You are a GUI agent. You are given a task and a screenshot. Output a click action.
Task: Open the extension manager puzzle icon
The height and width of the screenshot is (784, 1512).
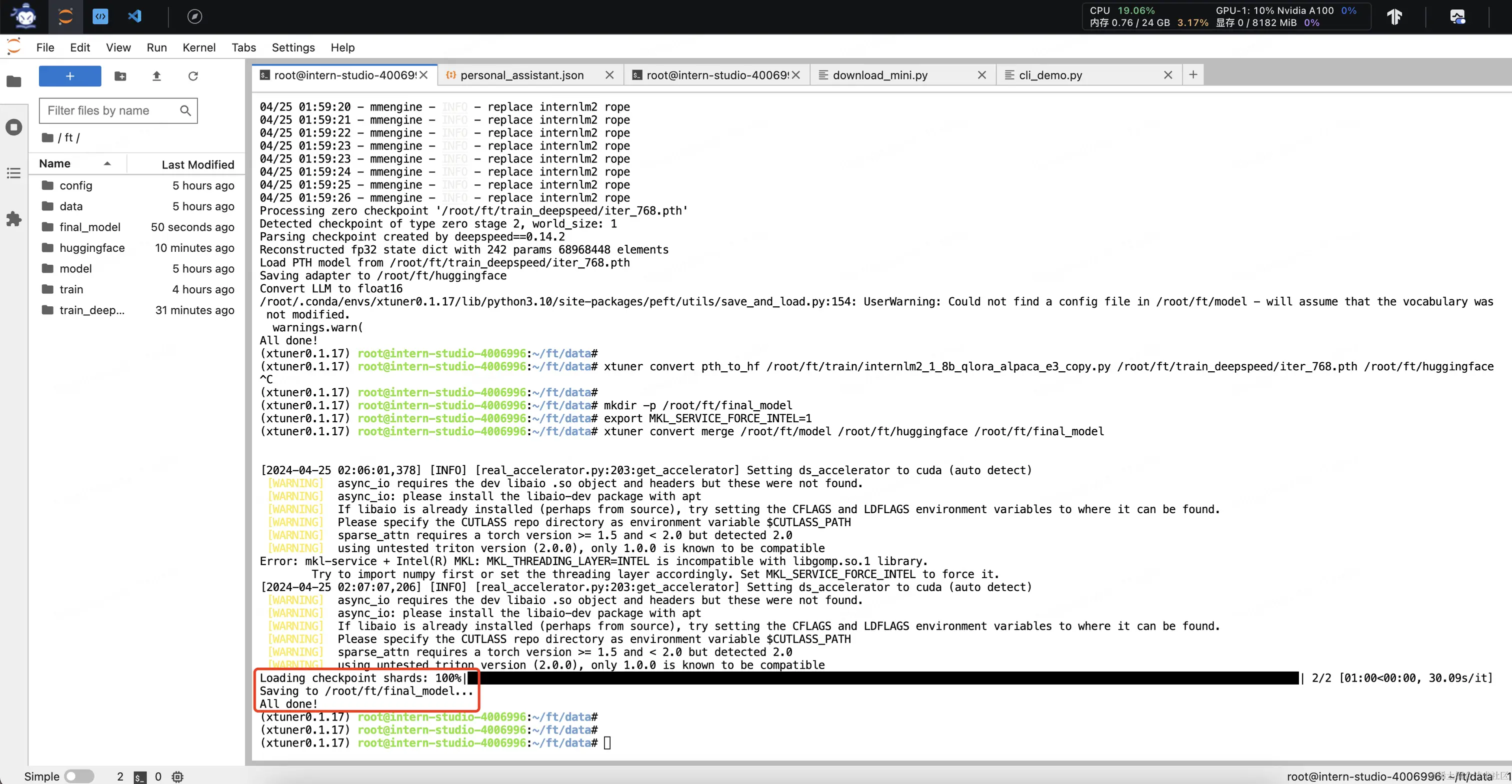13,219
